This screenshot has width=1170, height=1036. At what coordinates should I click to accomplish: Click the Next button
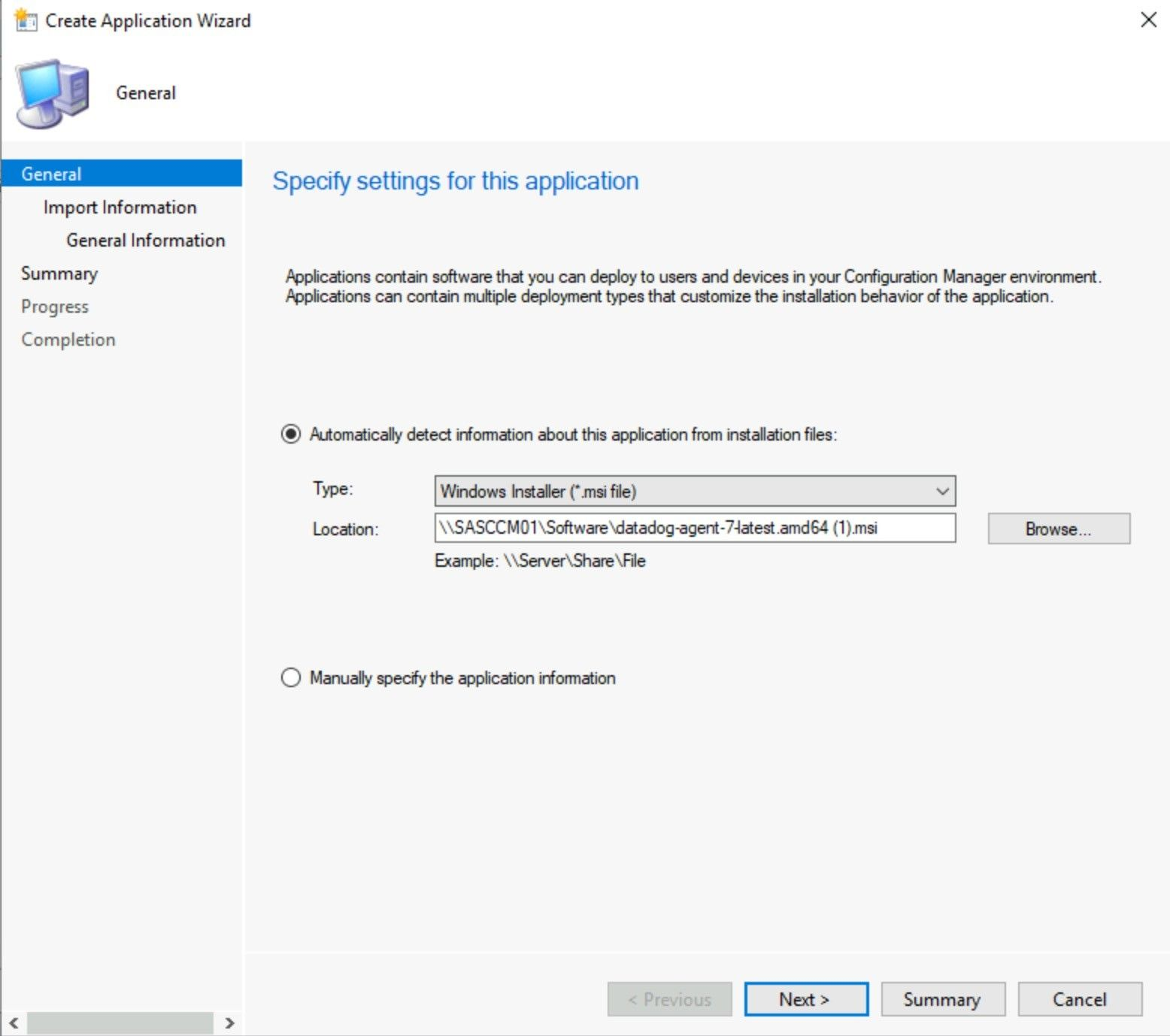click(x=806, y=999)
